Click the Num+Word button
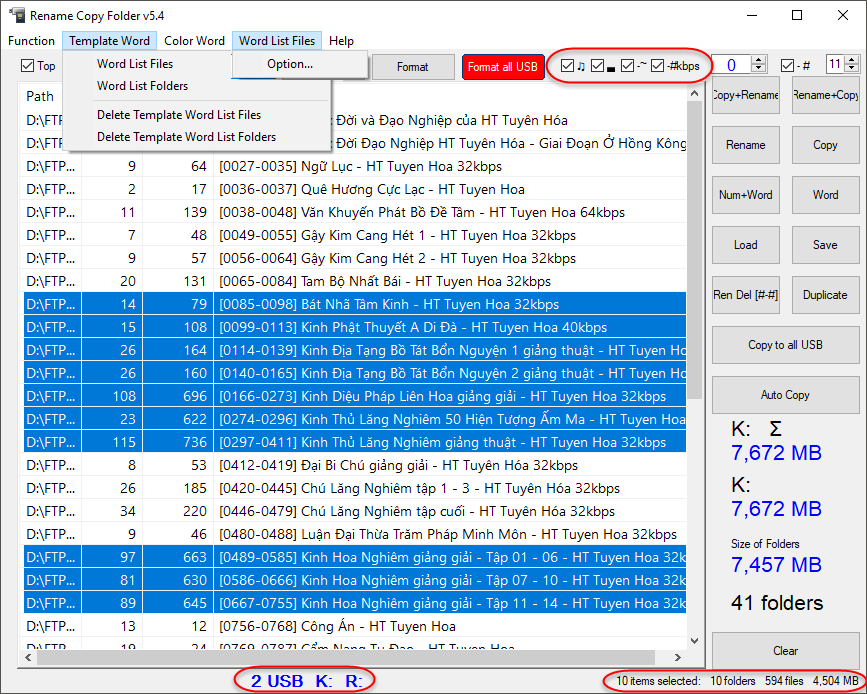 [745, 195]
